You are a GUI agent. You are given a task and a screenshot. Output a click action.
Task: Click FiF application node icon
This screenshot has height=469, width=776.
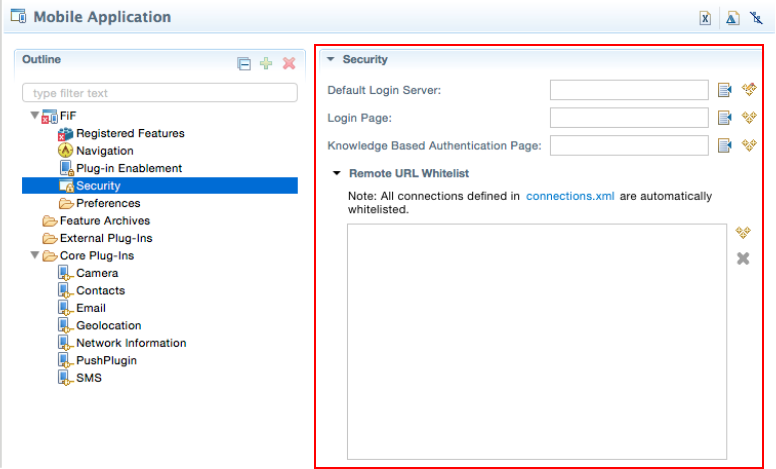49,116
